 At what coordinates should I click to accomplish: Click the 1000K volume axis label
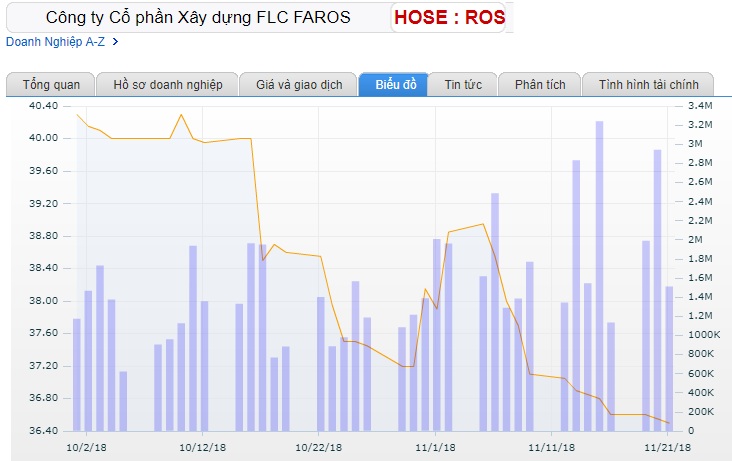pyautogui.click(x=704, y=334)
